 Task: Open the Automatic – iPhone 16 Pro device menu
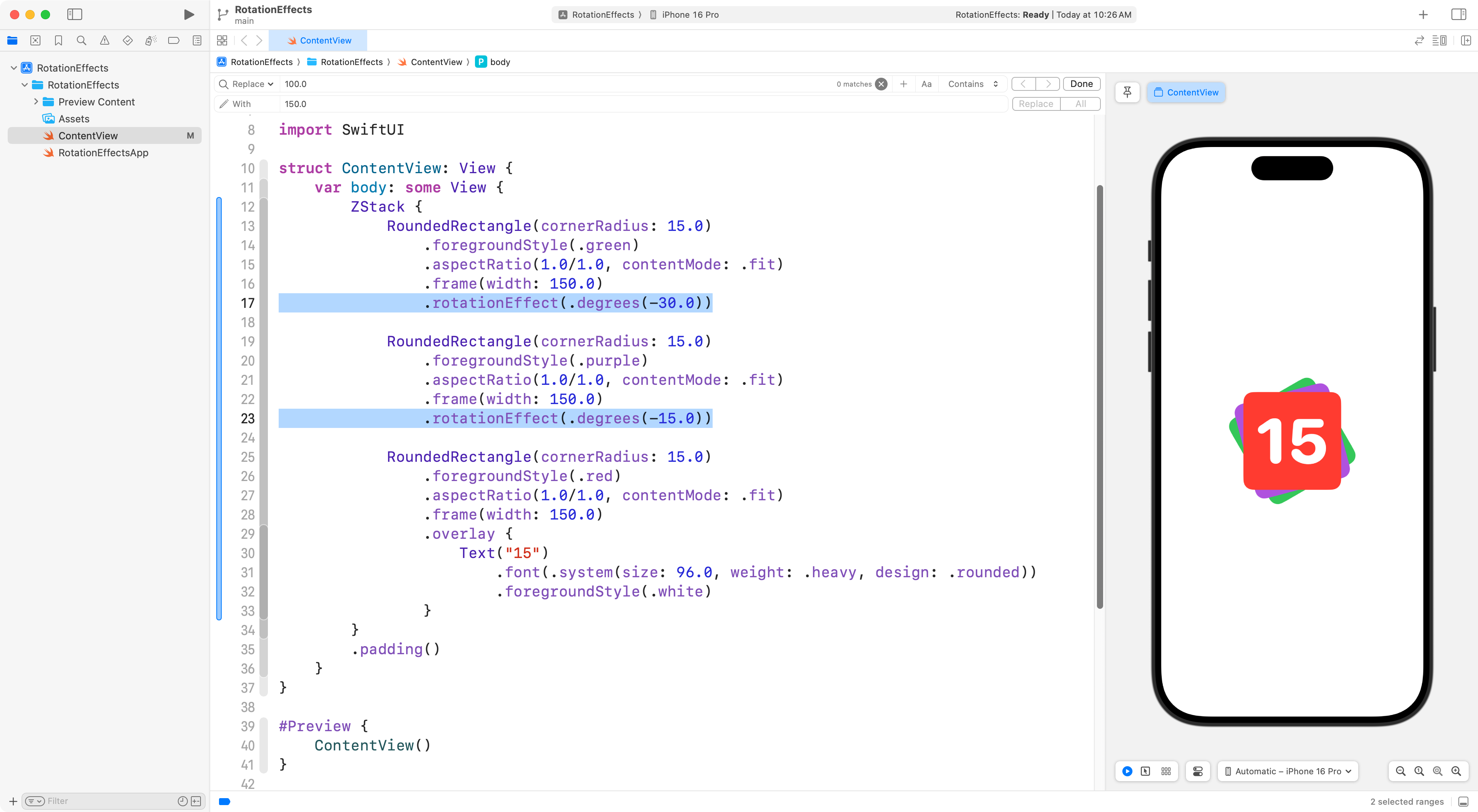[1287, 771]
